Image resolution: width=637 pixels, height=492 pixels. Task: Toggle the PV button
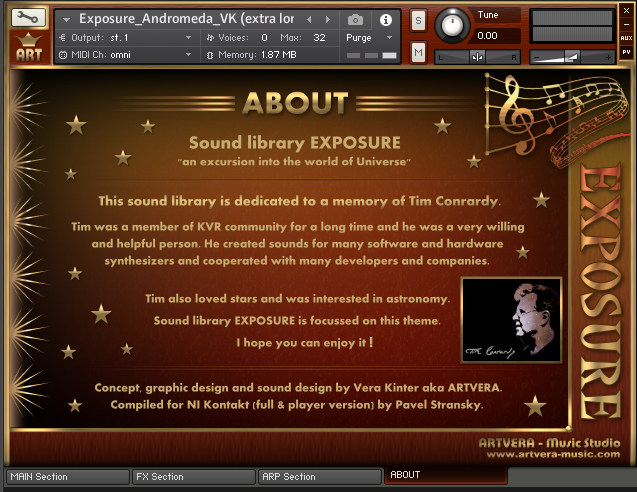[x=626, y=52]
